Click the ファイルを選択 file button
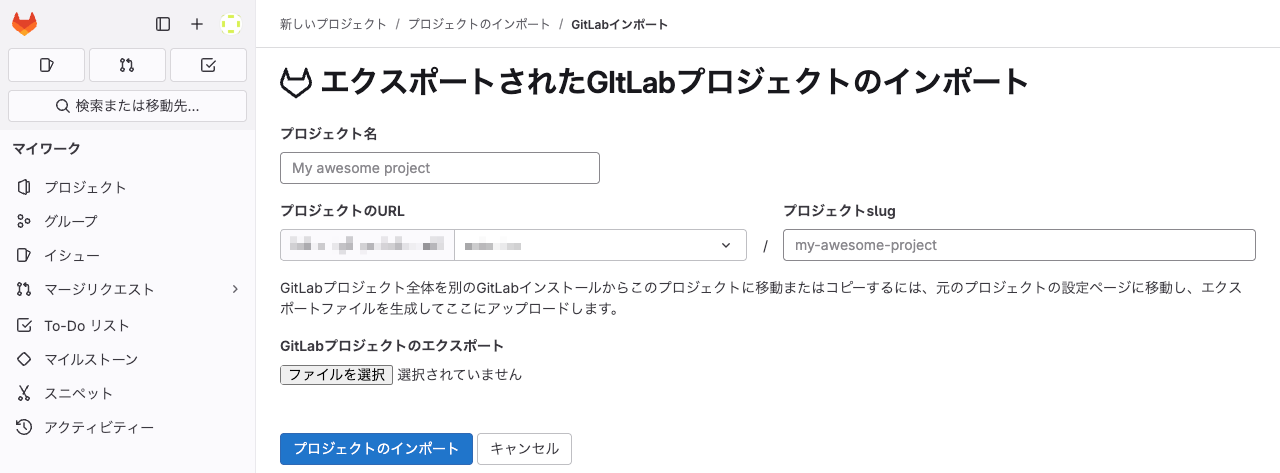 (x=337, y=375)
